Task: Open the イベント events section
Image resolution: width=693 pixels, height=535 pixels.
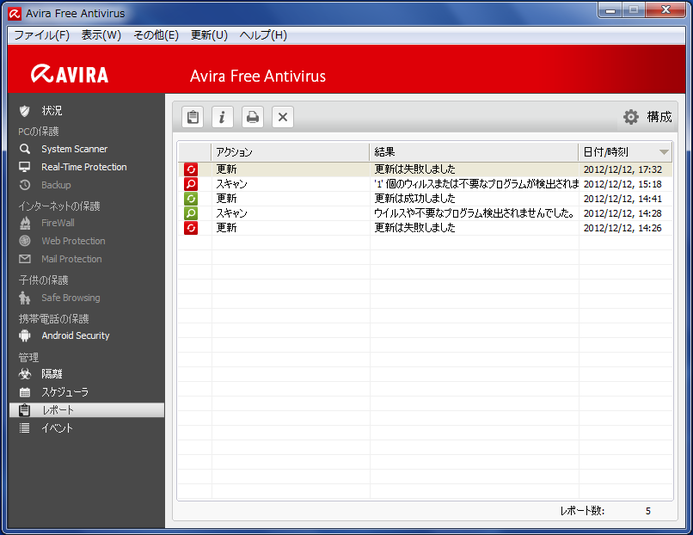Action: [x=57, y=428]
